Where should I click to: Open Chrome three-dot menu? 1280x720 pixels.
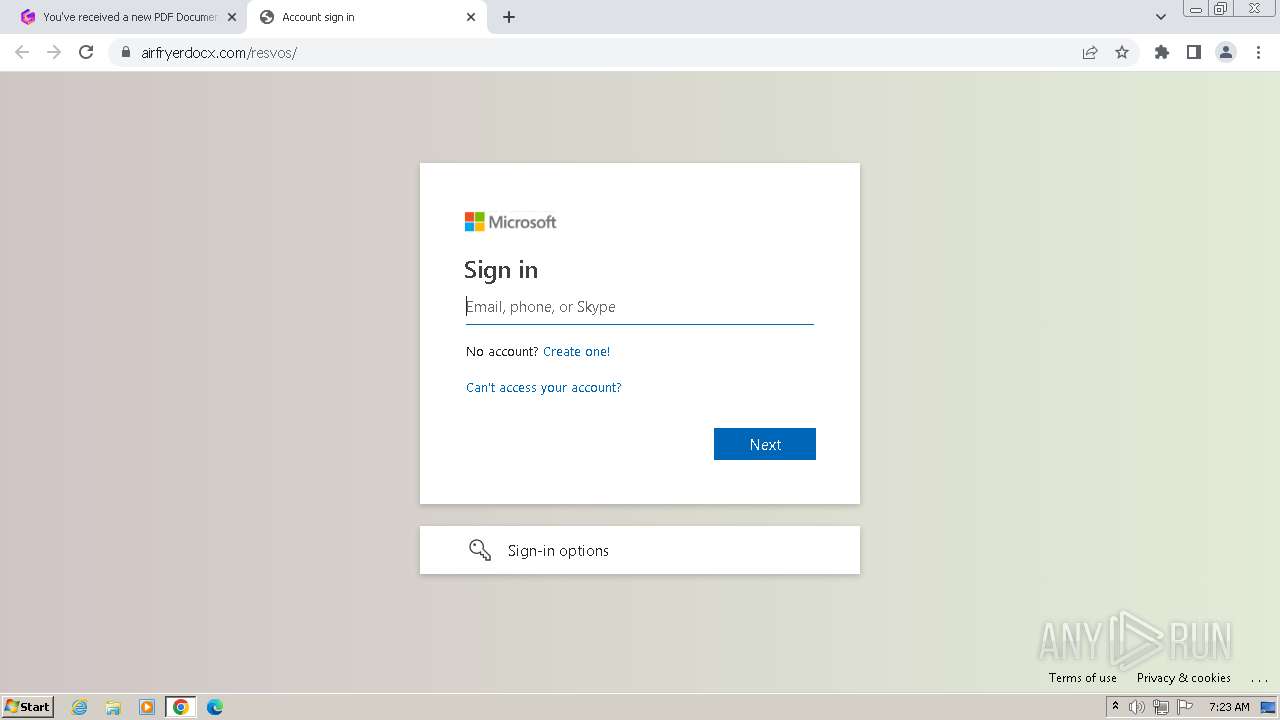(x=1258, y=52)
